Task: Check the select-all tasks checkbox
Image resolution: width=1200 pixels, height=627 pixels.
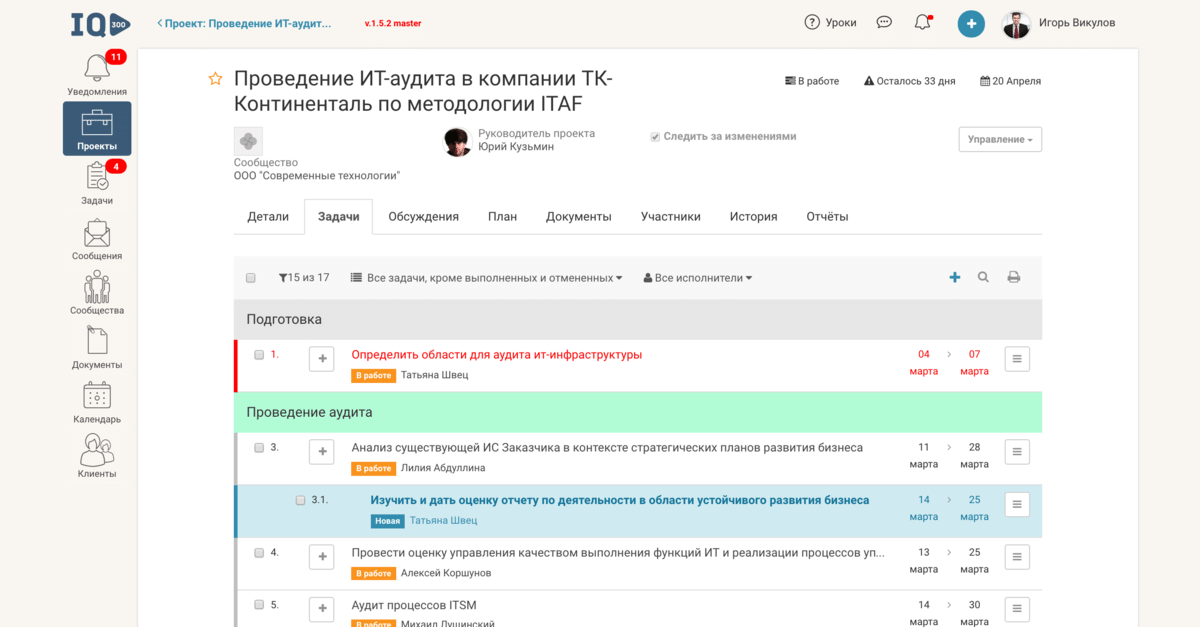Action: (251, 278)
